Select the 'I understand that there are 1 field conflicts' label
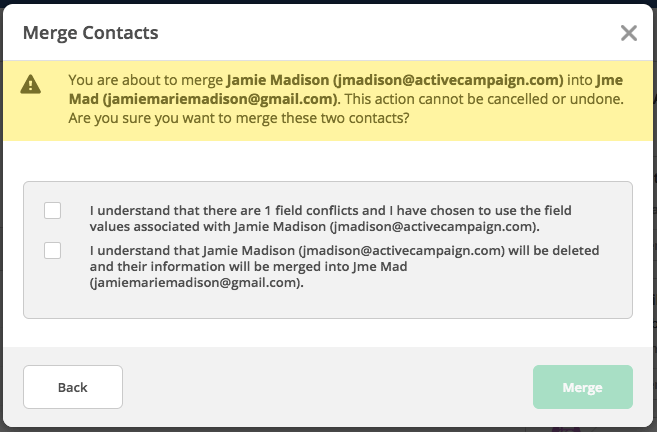The width and height of the screenshot is (657, 432). click(330, 218)
